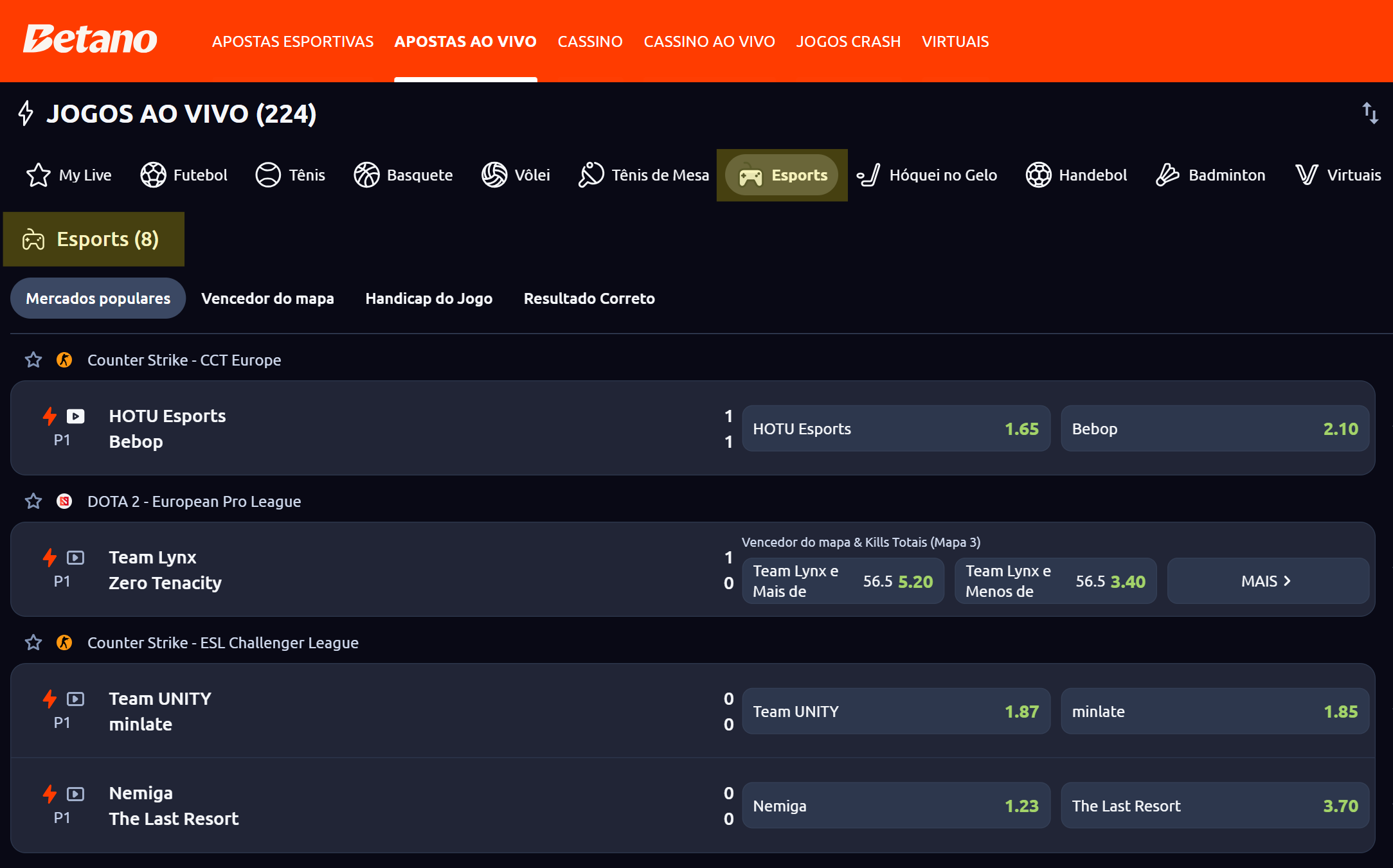Select the Futebol soccer ball icon
This screenshot has height=868, width=1393.
tap(153, 175)
